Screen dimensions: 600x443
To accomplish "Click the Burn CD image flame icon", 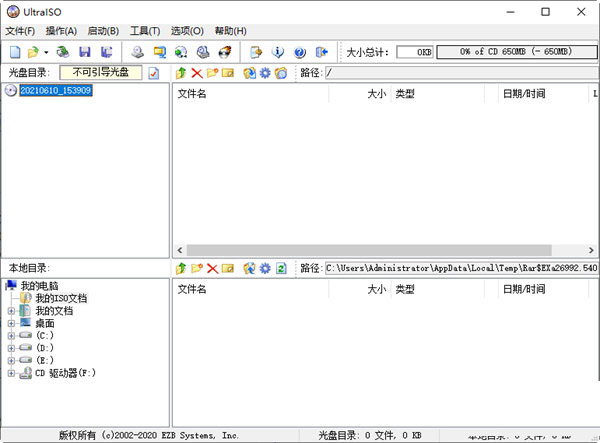I will 225,51.
